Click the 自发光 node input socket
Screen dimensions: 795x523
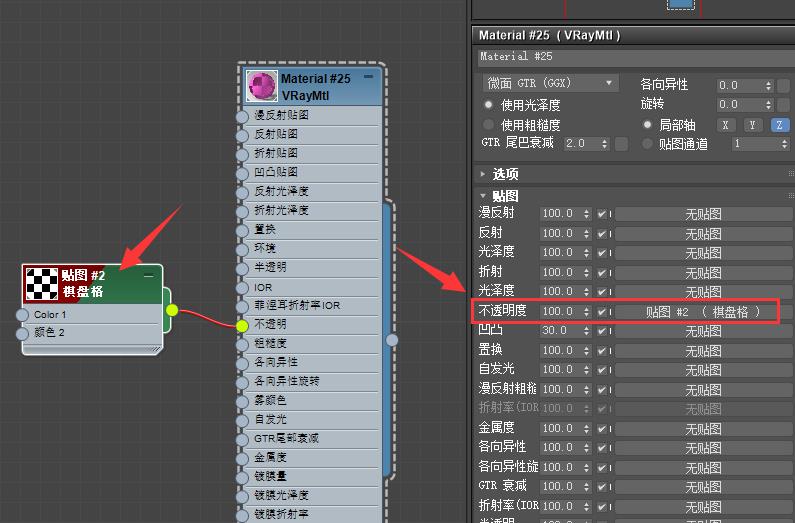pos(242,420)
